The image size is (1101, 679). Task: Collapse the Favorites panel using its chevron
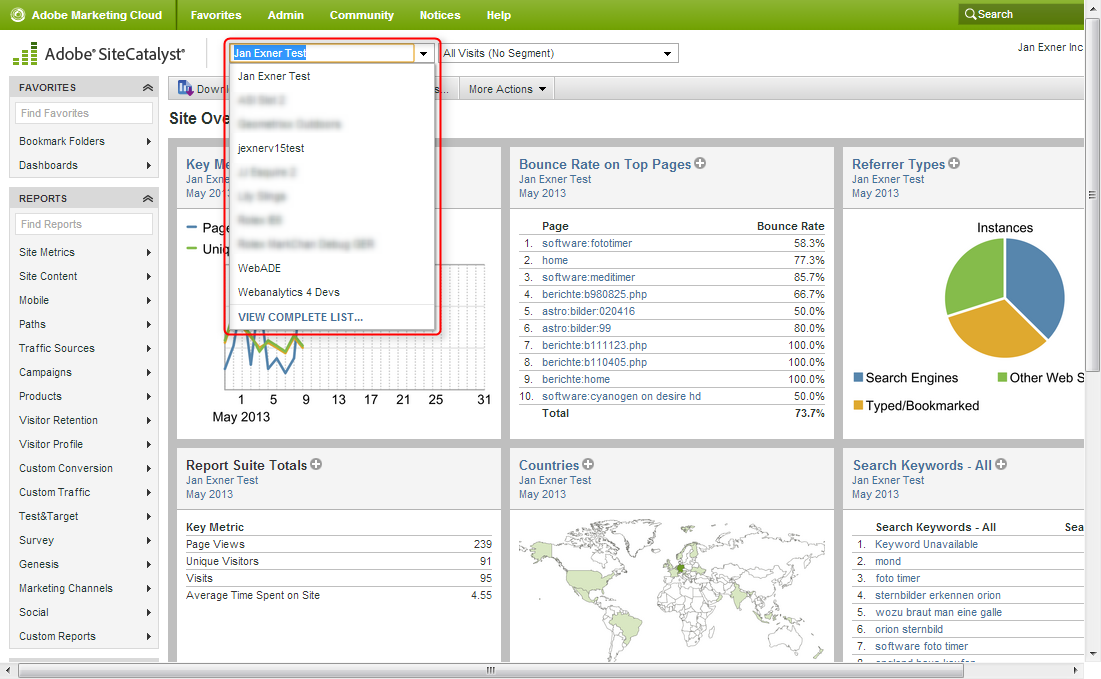(x=148, y=88)
